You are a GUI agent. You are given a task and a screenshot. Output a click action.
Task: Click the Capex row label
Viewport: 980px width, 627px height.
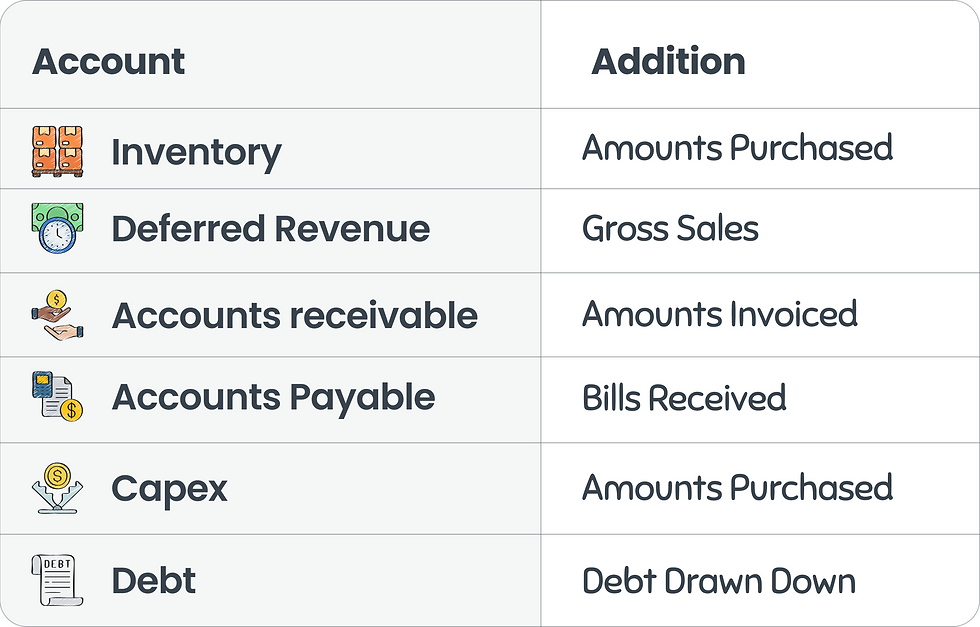(169, 489)
